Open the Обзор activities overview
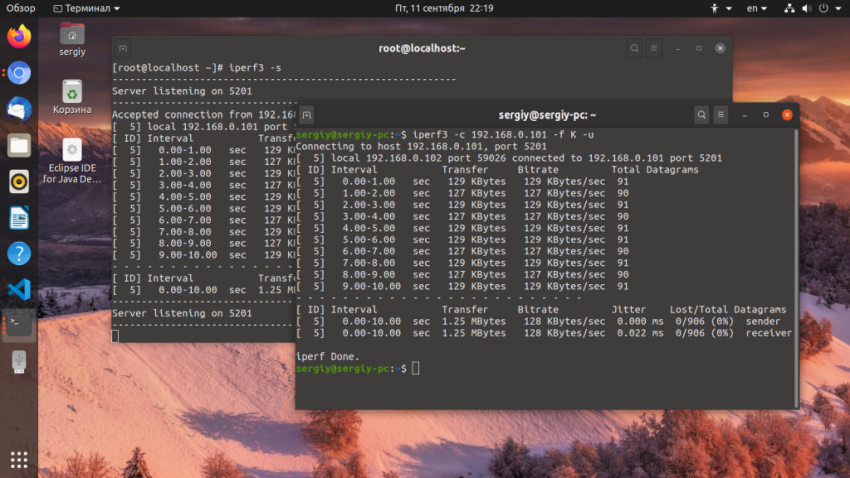The width and height of the screenshot is (850, 478). 20,8
